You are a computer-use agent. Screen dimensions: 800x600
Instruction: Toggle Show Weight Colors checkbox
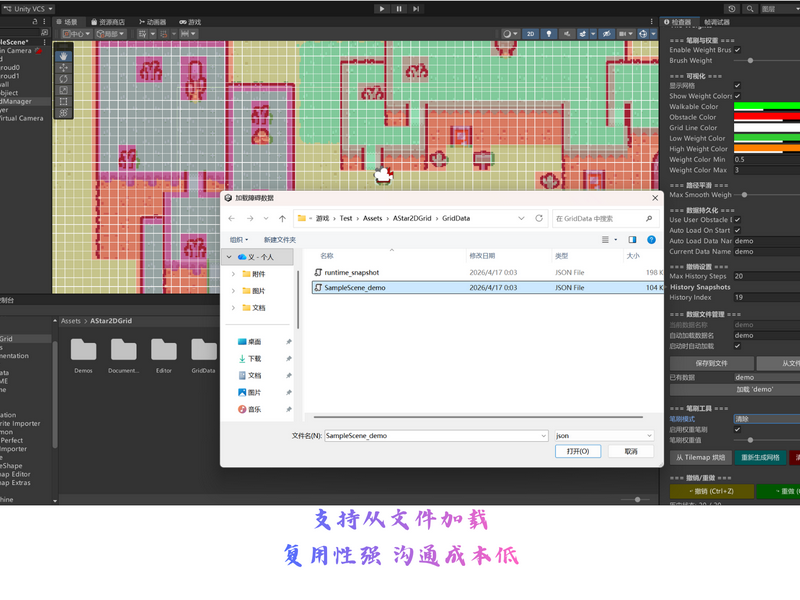(738, 96)
